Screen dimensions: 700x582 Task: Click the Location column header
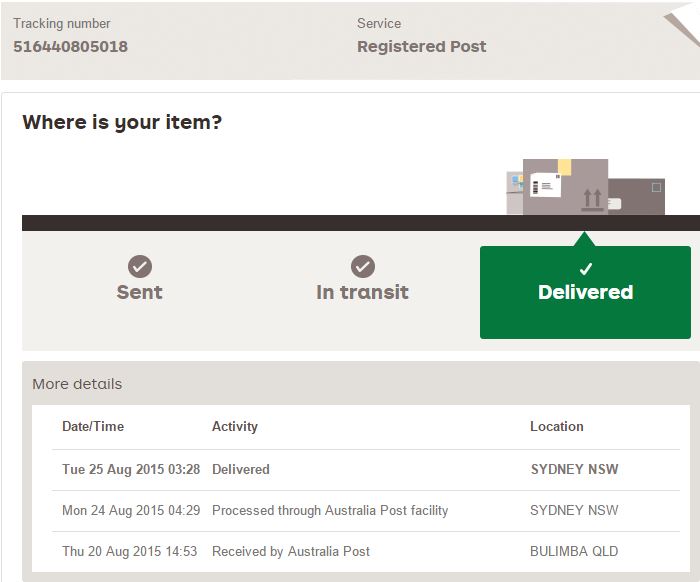tap(557, 426)
